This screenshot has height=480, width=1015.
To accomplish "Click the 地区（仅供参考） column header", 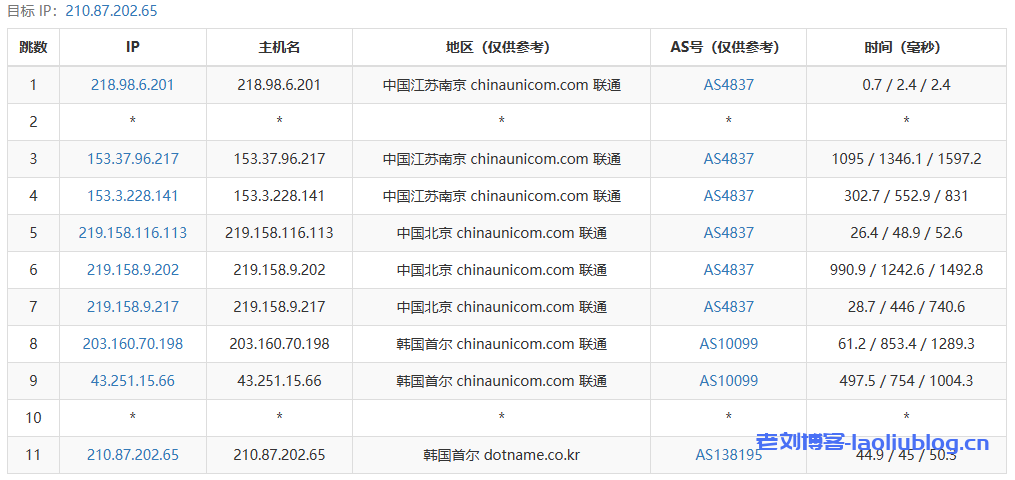I will pos(501,47).
